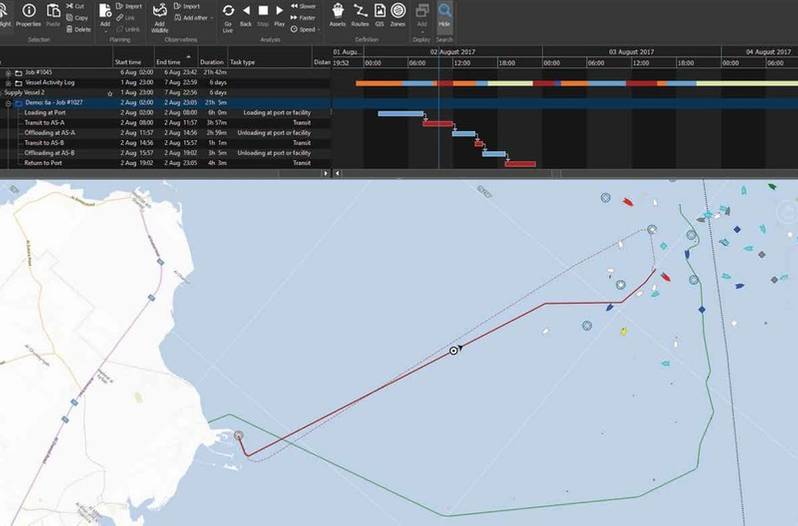Open GIS definition
The height and width of the screenshot is (526, 798).
pos(380,15)
